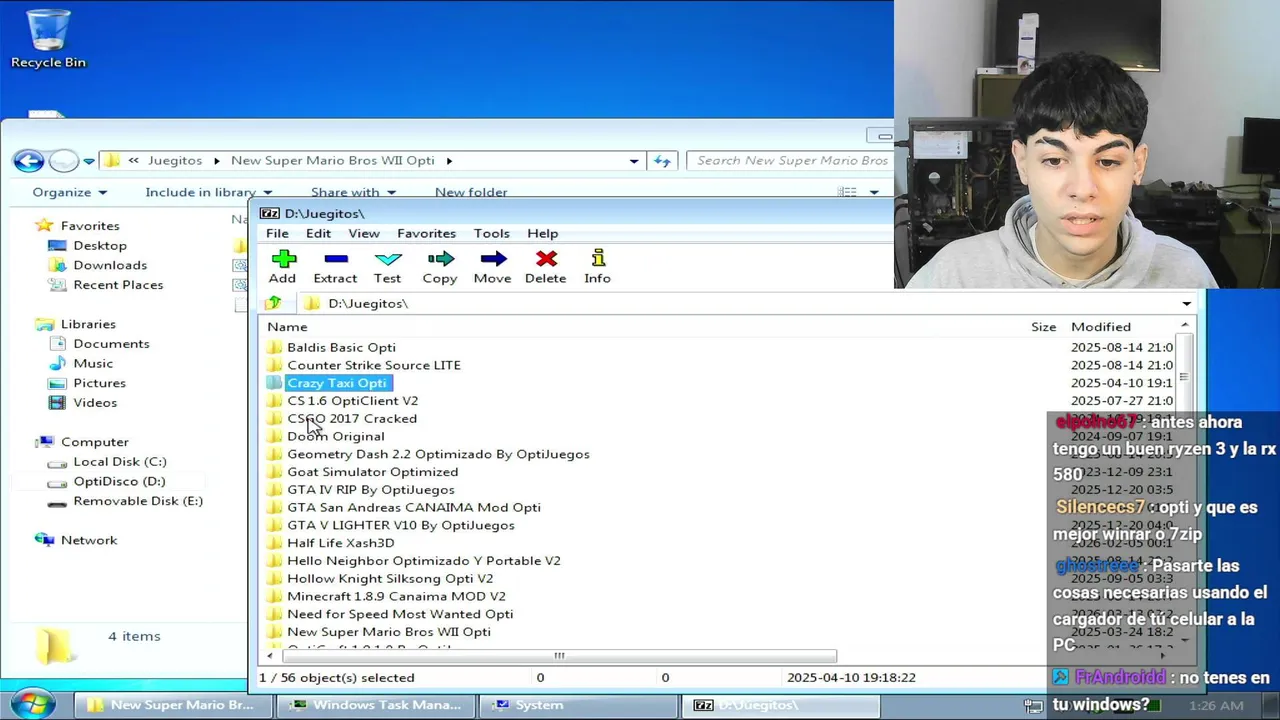This screenshot has height=720, width=1280.
Task: Select Network in Explorer sidebar
Action: click(89, 540)
